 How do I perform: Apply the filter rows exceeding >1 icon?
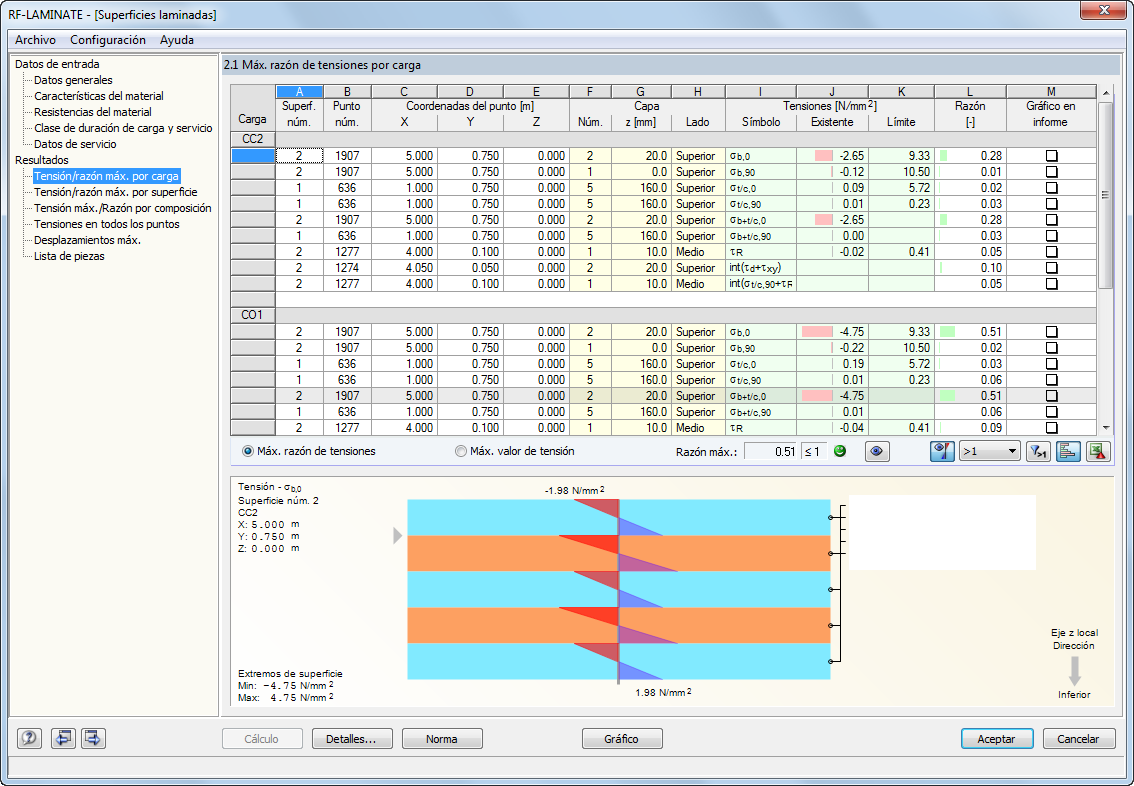pyautogui.click(x=1038, y=451)
